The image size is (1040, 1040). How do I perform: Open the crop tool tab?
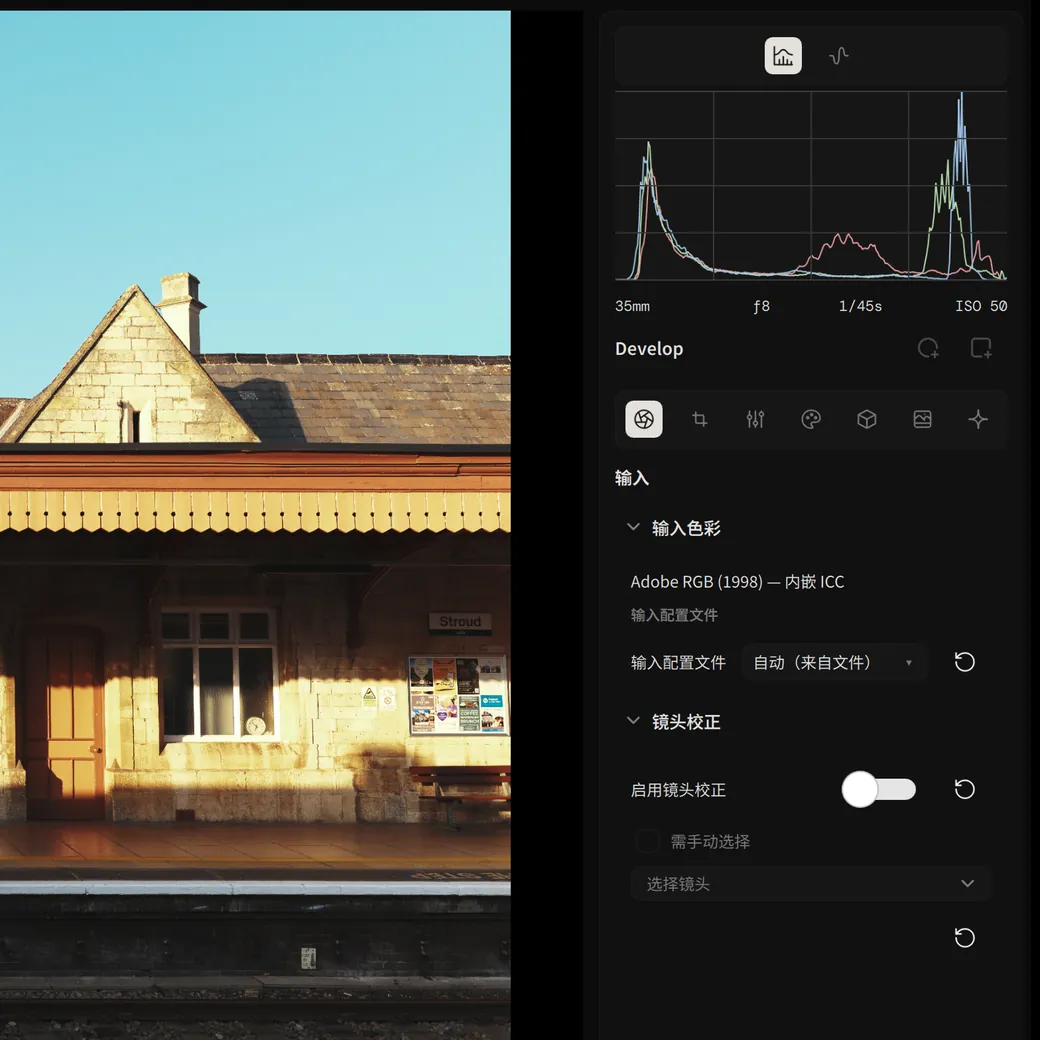pyautogui.click(x=699, y=419)
